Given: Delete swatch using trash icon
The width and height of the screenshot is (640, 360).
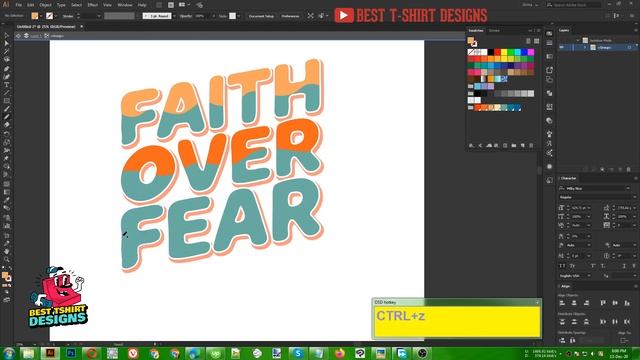Looking at the screenshot, I should pyautogui.click(x=531, y=146).
